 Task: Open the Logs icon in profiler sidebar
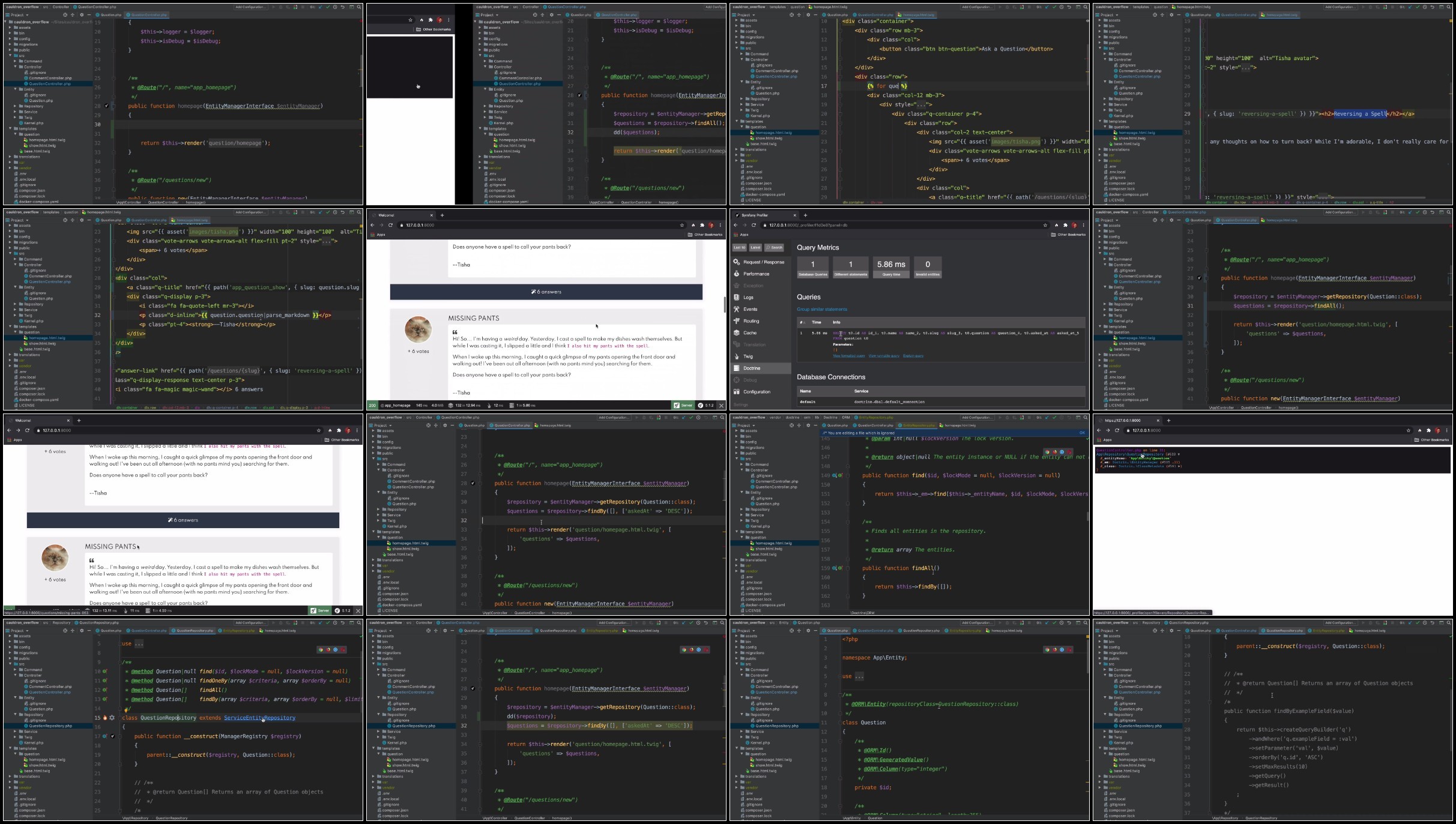coord(737,297)
